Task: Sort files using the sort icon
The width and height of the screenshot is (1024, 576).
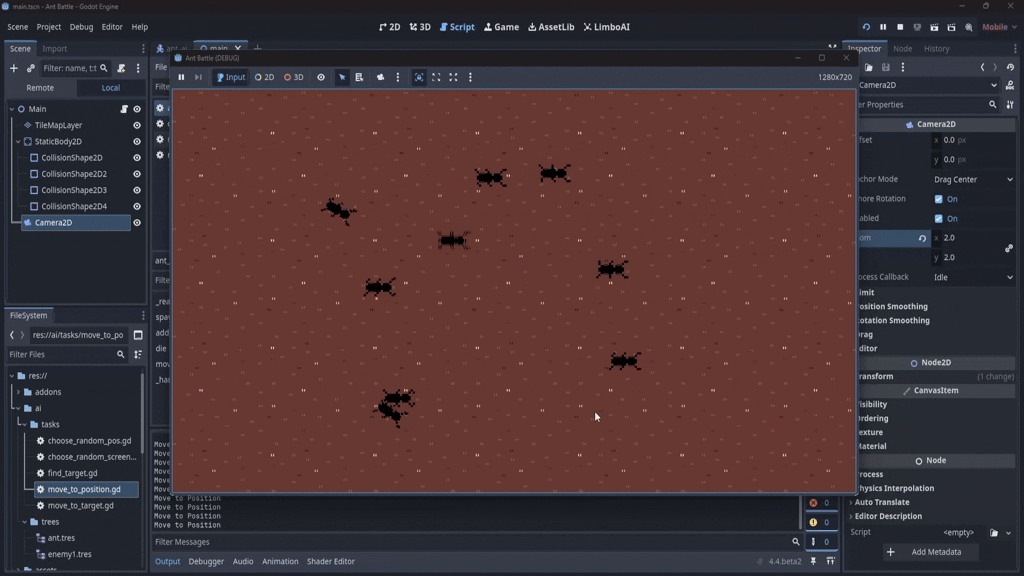Action: click(x=138, y=354)
